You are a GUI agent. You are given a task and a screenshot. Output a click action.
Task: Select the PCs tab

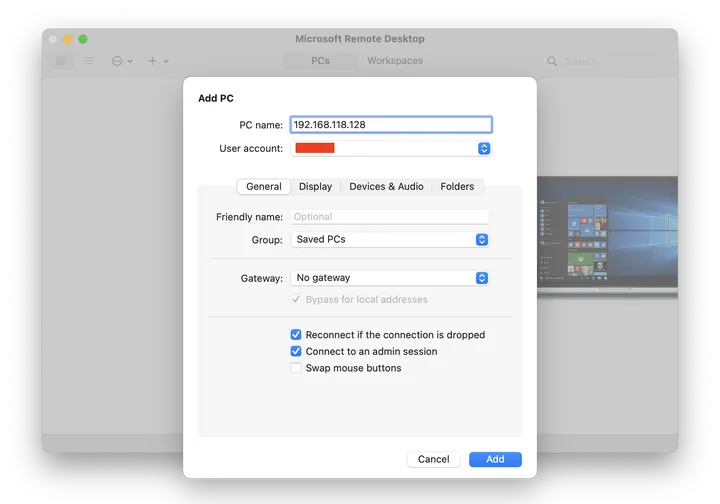320,61
